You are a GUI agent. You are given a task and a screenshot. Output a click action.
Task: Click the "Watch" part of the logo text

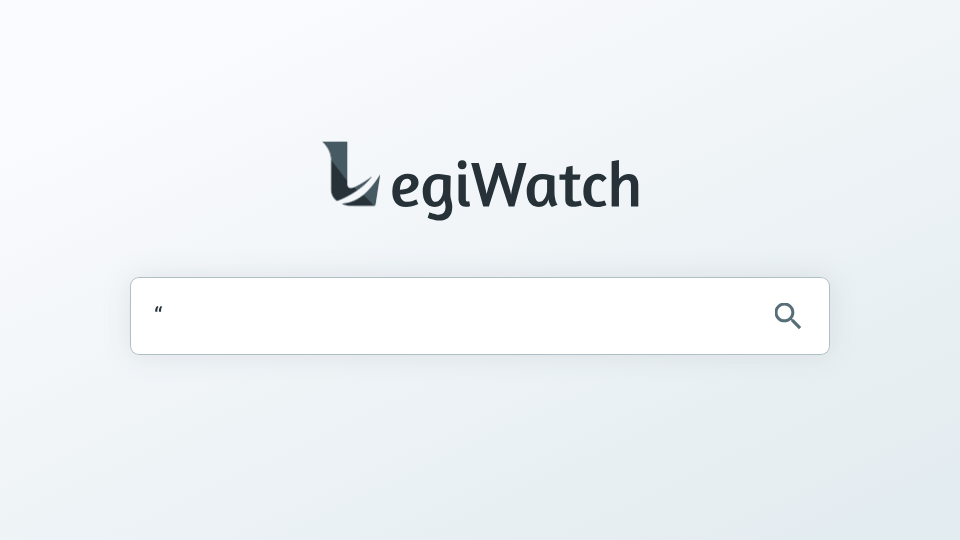[557, 184]
